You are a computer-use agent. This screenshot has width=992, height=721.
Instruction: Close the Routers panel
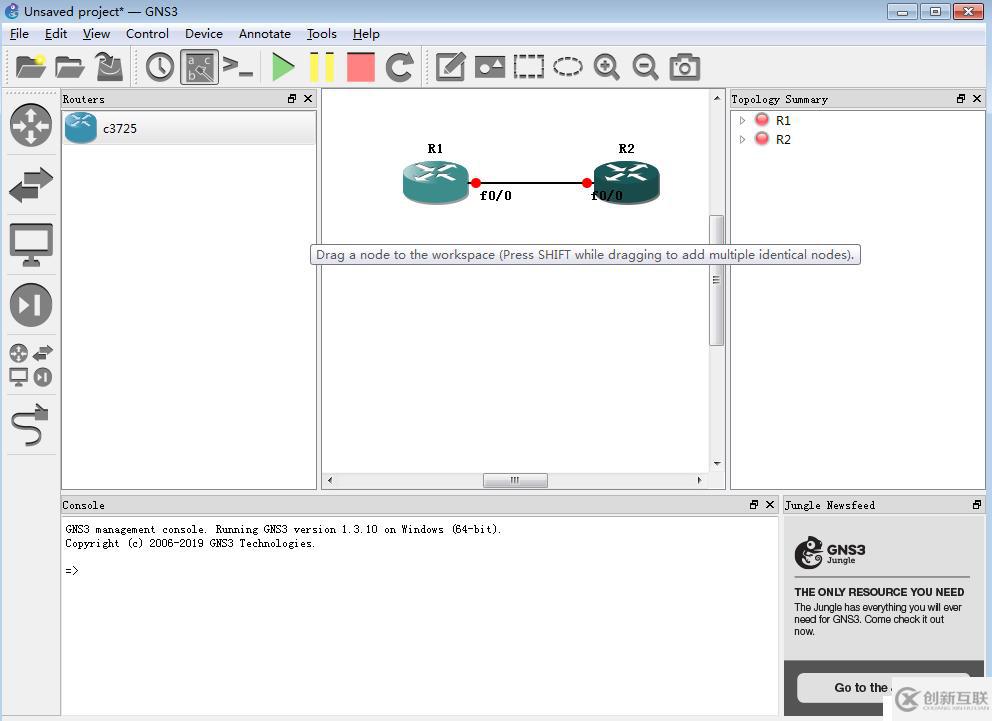point(308,99)
